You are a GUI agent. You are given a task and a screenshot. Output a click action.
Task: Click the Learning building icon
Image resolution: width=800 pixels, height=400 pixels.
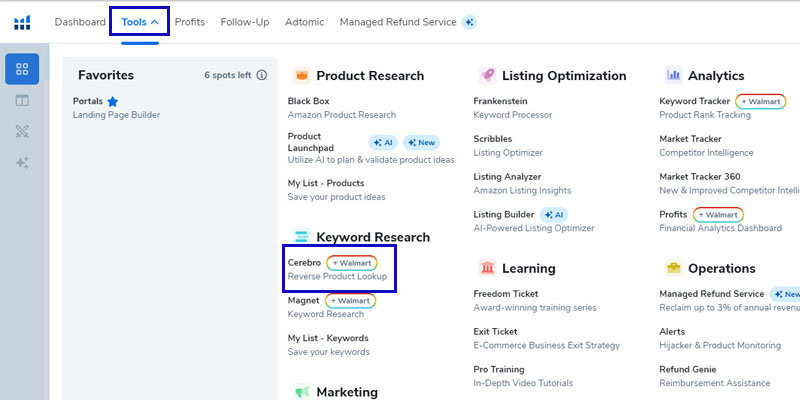487,268
